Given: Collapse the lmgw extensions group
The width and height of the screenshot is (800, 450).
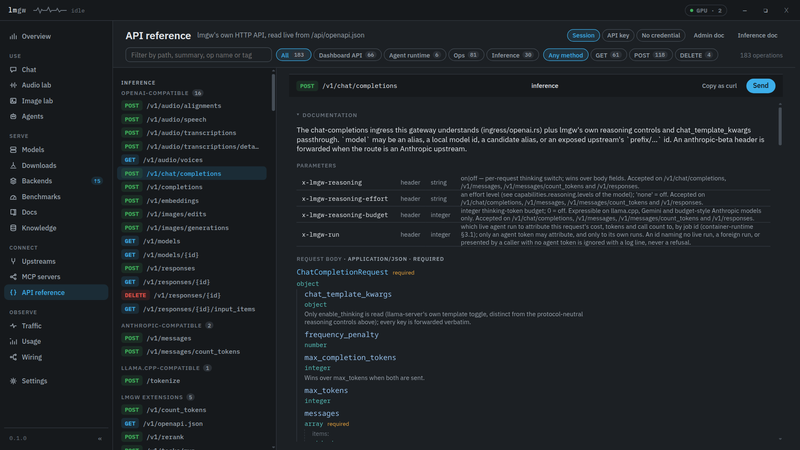Looking at the screenshot, I should 158,397.
